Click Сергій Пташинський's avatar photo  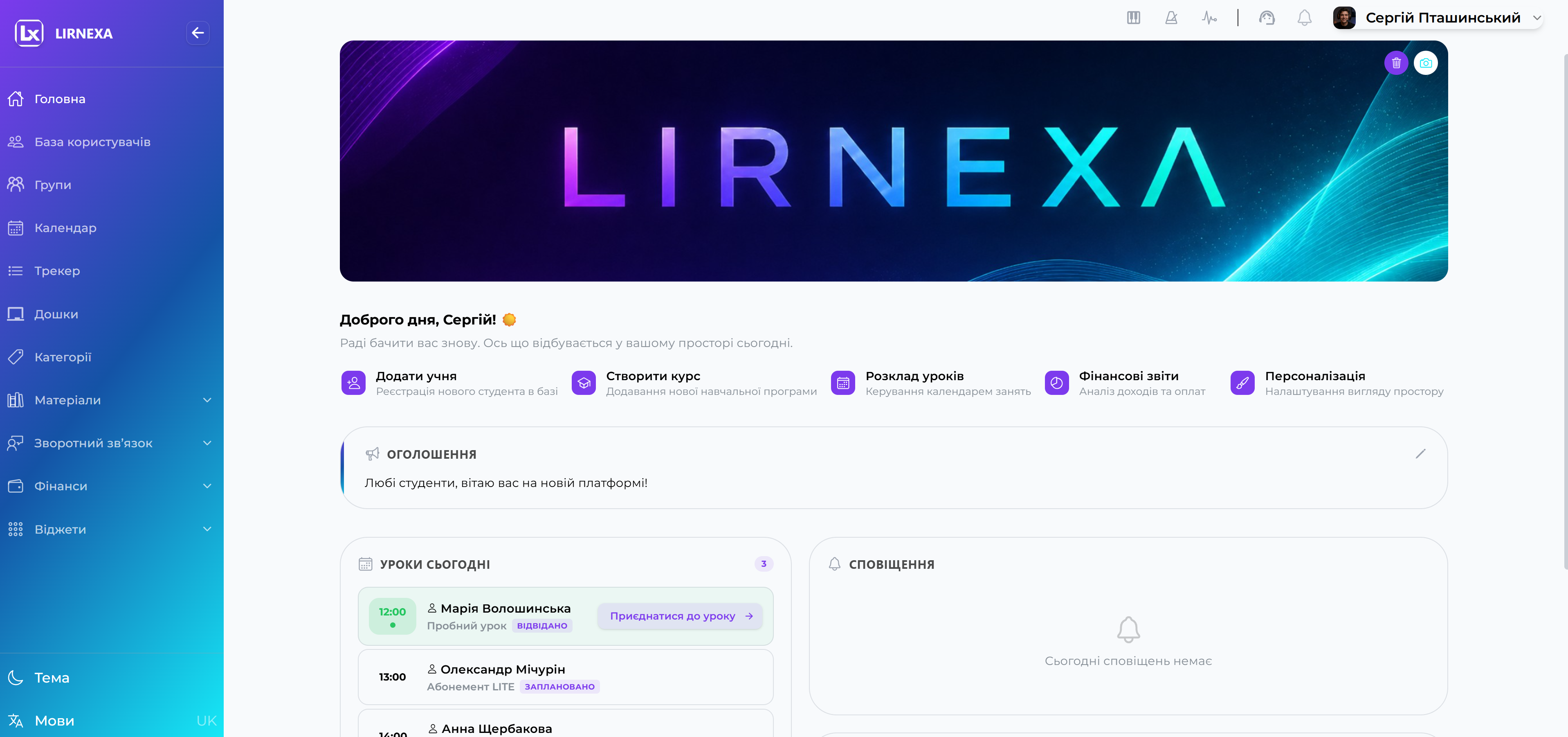(x=1344, y=18)
